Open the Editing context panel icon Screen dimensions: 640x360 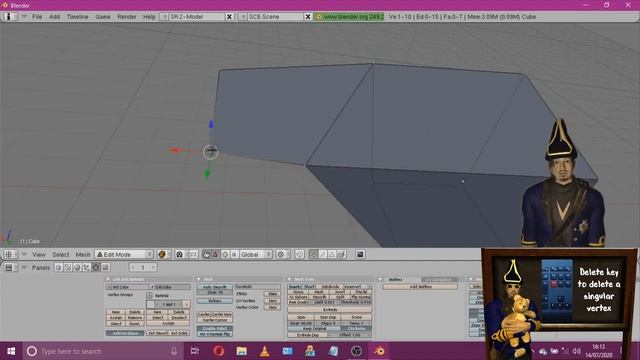(96, 267)
